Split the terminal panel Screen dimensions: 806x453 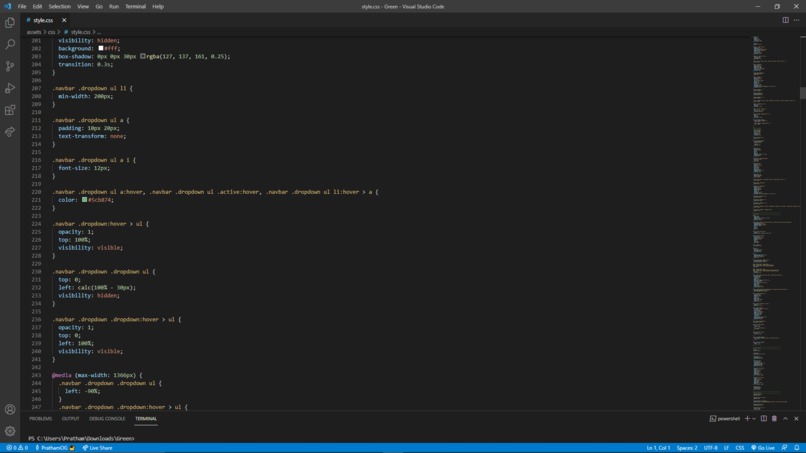point(764,419)
